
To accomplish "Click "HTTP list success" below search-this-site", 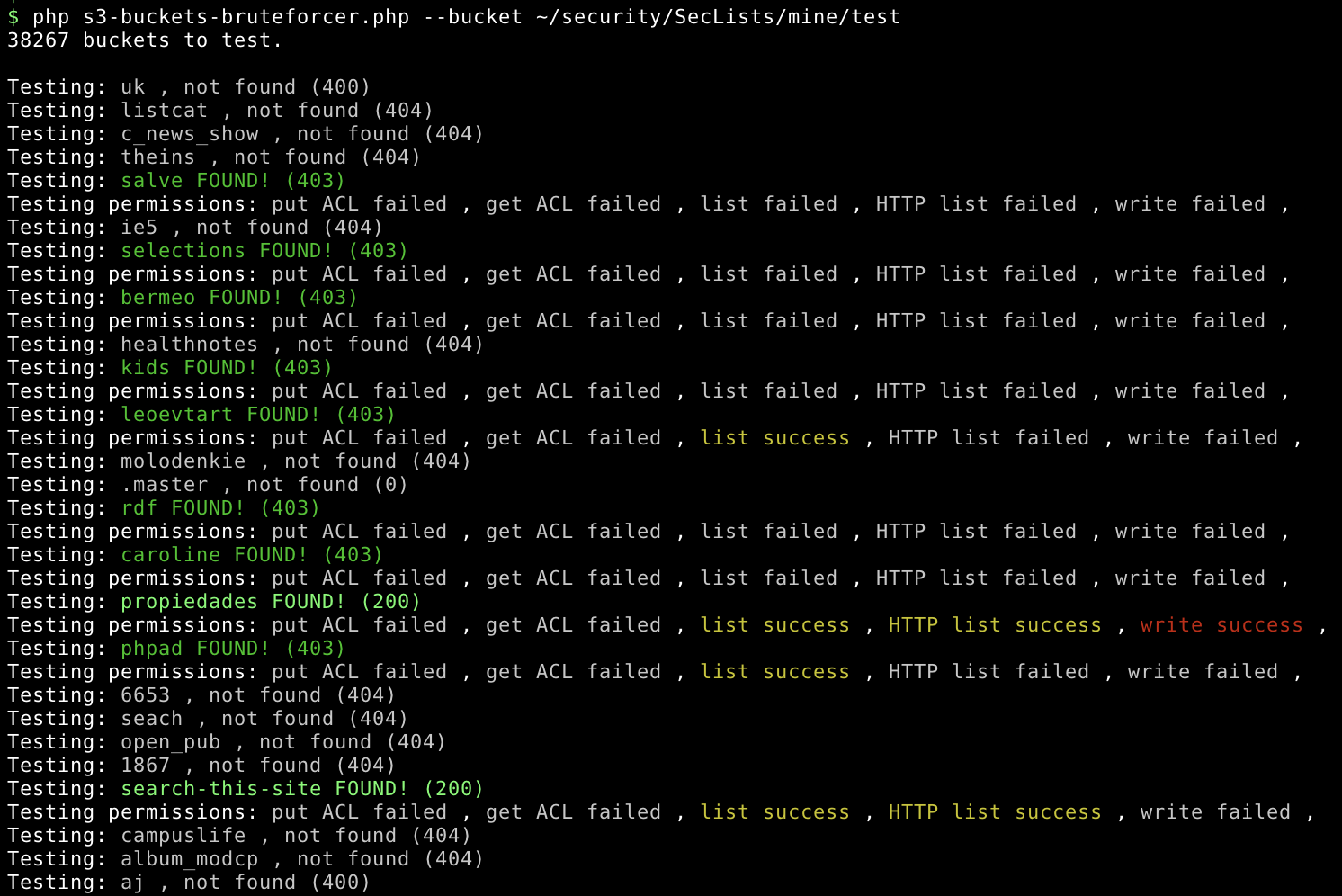I will (x=994, y=812).
